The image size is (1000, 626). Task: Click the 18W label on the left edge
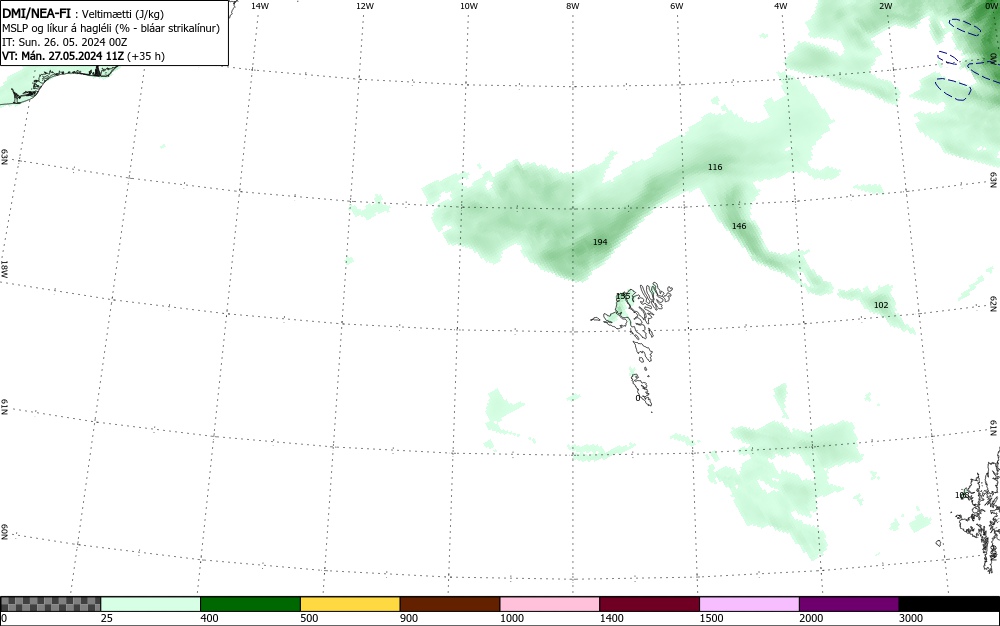point(4,268)
